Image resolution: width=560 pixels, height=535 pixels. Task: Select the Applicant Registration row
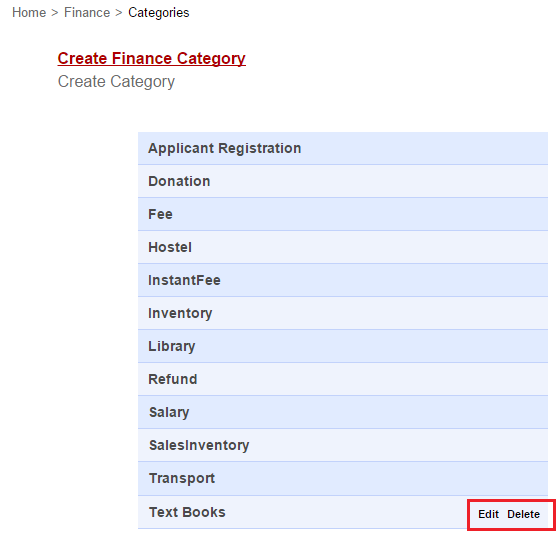pos(343,148)
